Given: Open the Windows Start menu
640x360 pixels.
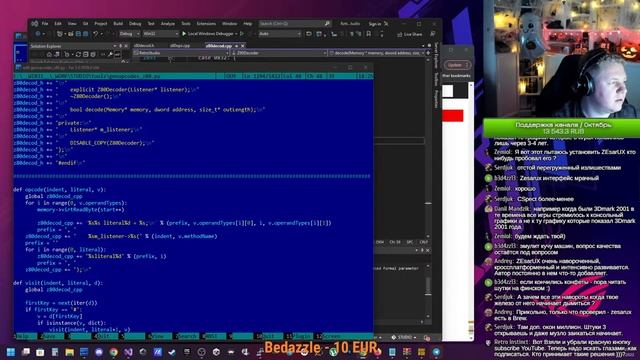Looking at the screenshot, I should (11, 352).
